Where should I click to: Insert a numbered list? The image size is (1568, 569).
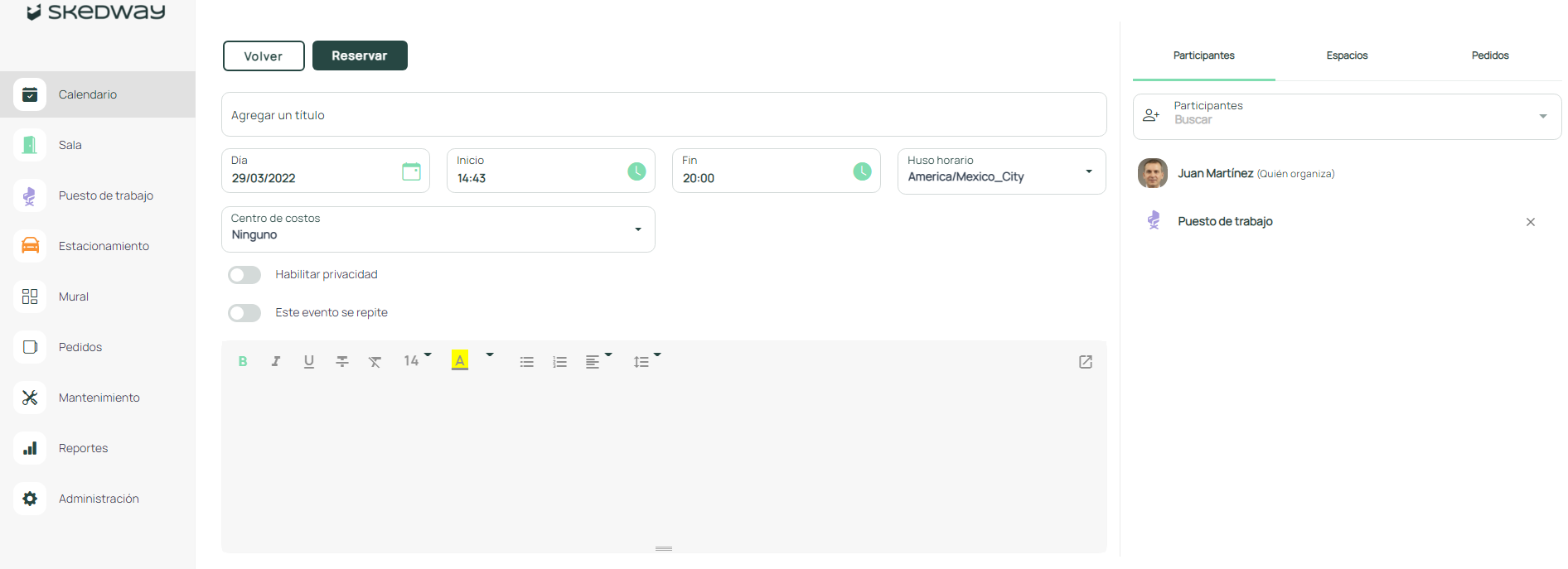point(560,362)
